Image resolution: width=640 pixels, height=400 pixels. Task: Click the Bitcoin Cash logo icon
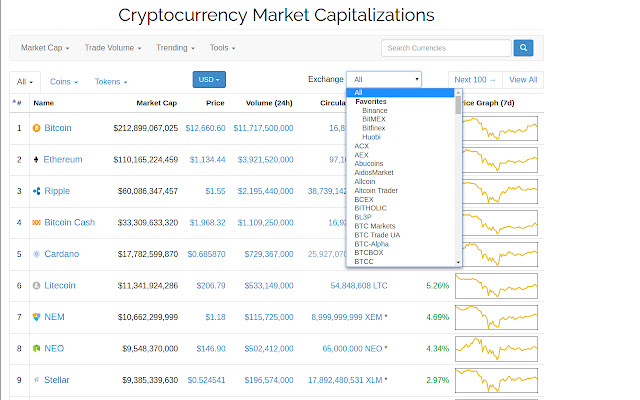coord(37,222)
